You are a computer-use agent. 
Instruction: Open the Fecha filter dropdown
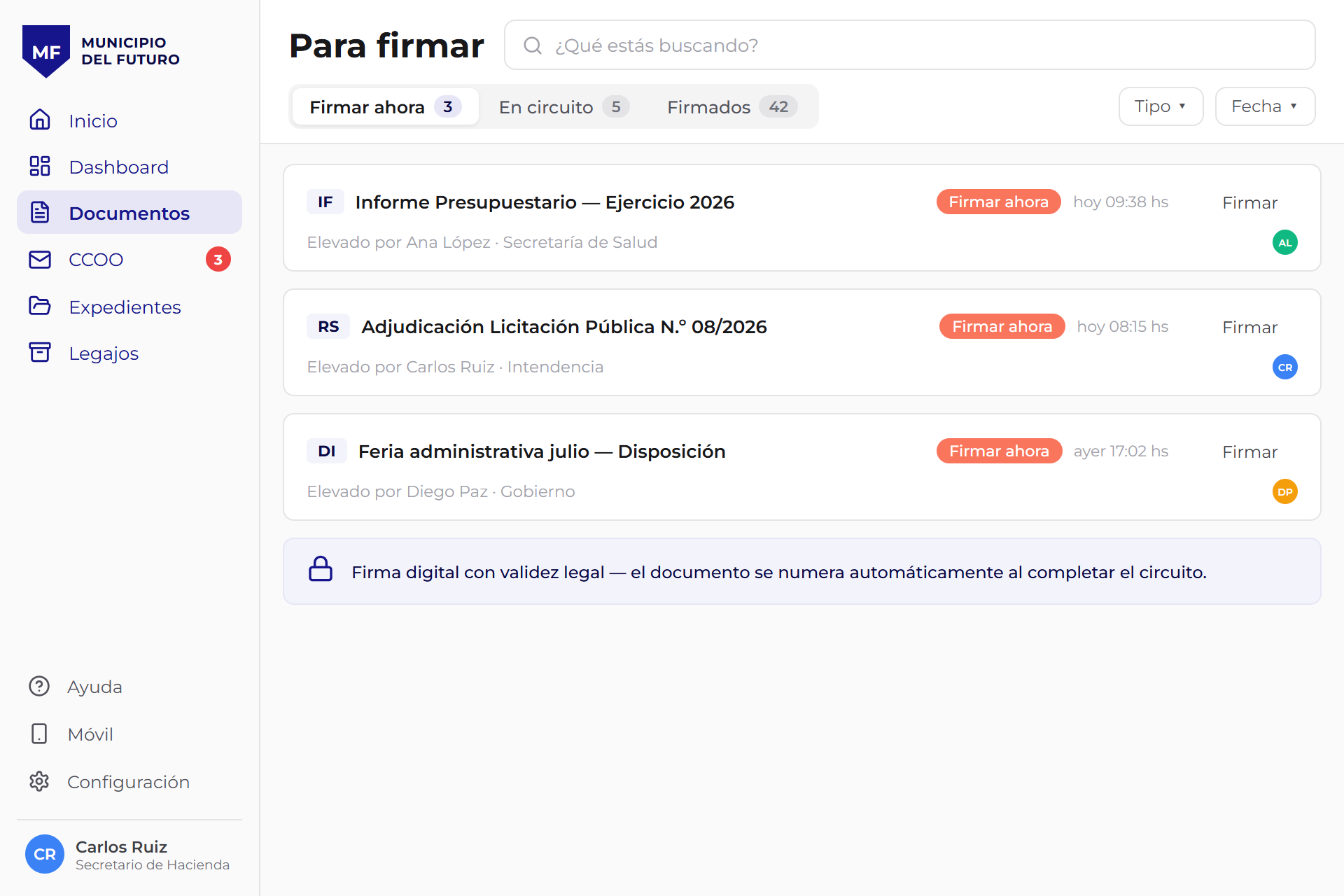pos(1265,106)
